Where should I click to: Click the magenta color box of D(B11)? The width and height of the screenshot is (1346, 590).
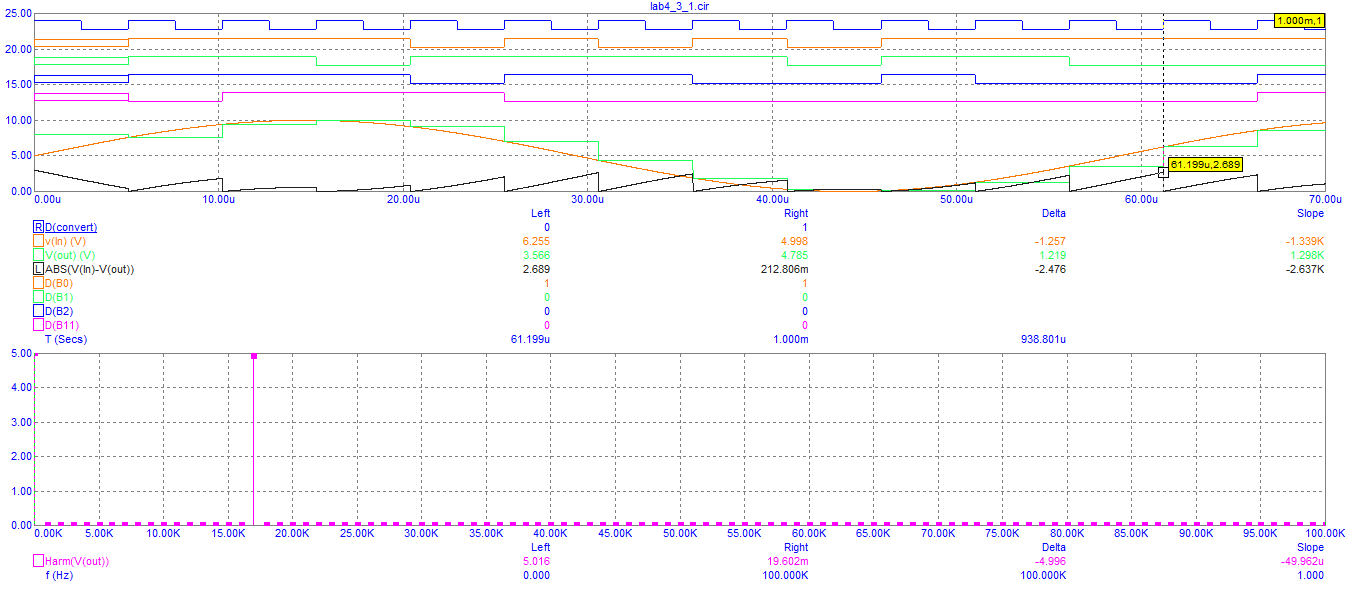(39, 325)
